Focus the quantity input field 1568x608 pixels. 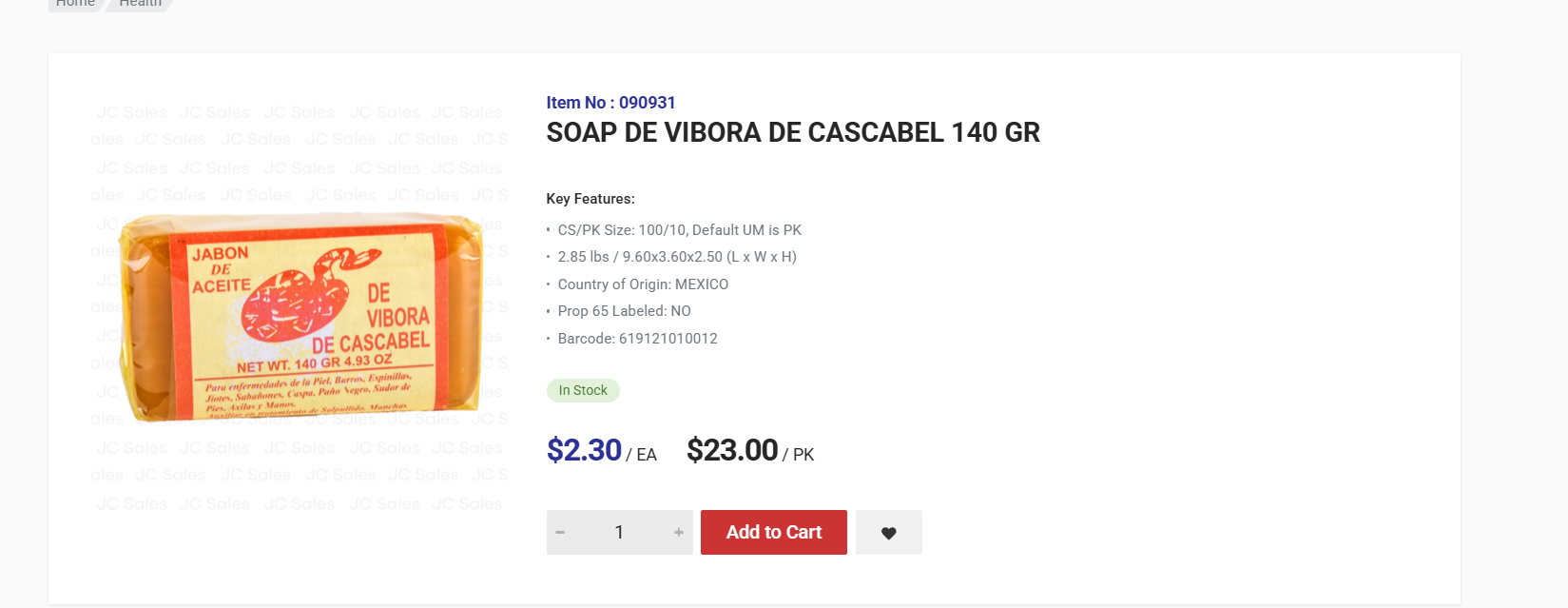coord(619,533)
